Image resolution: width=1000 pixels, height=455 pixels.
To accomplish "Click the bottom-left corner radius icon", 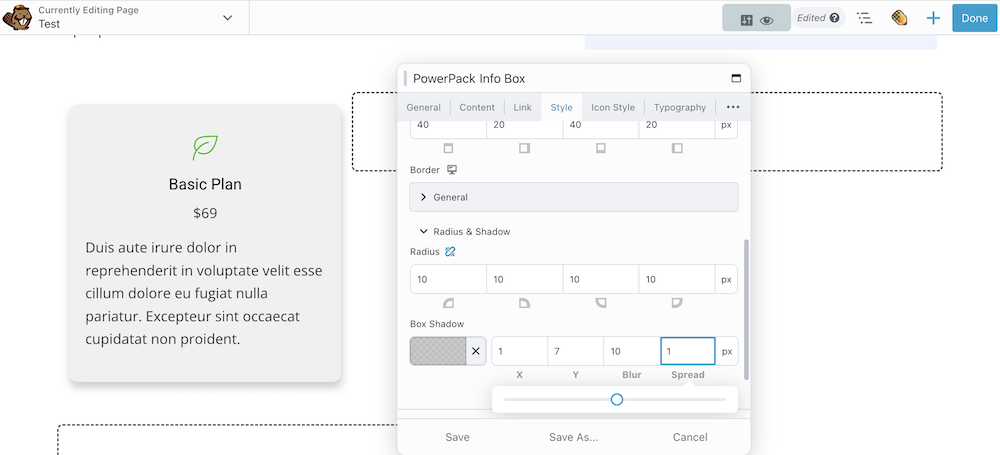I will point(677,302).
